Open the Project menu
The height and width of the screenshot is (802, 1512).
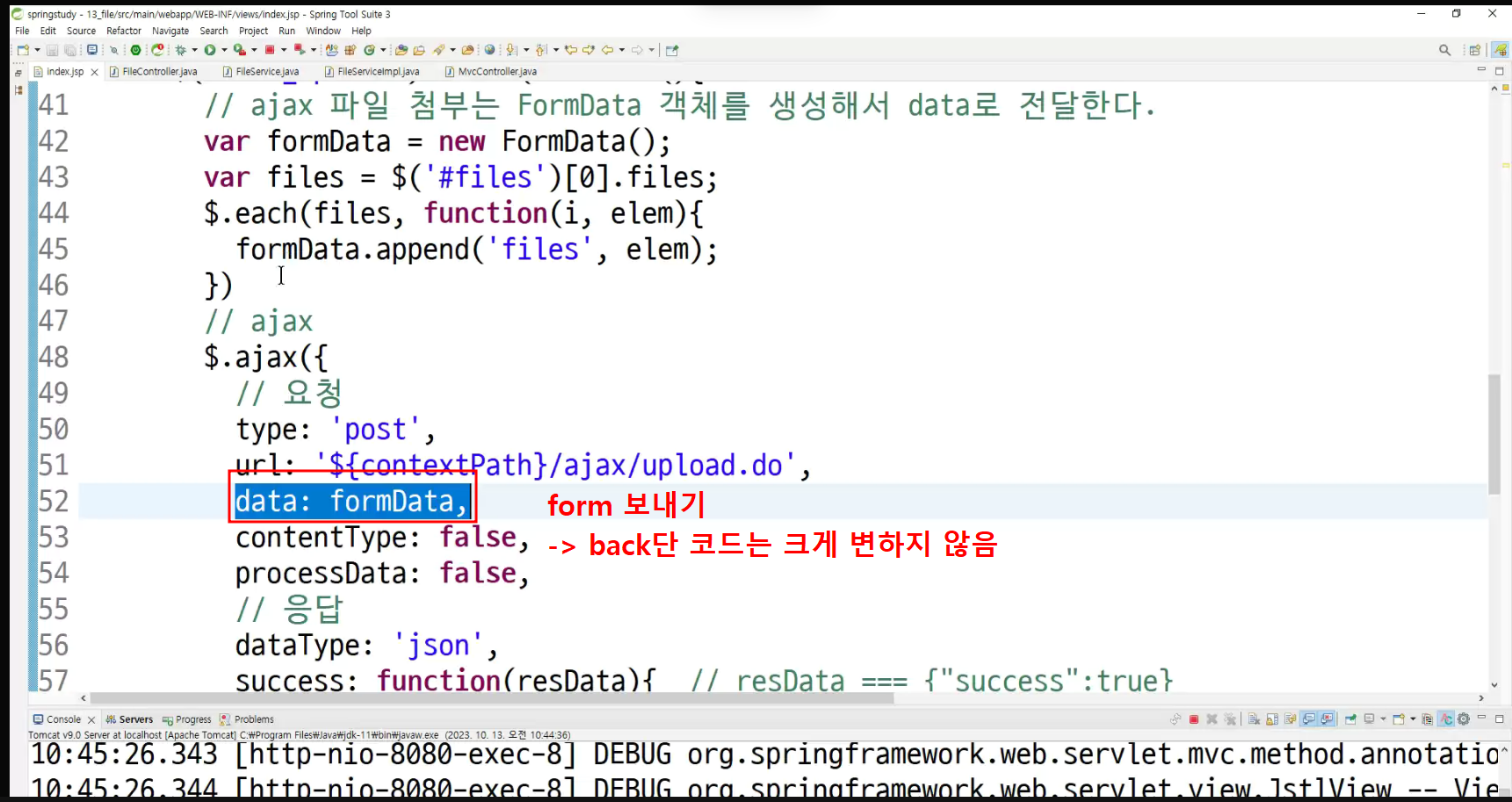point(253,31)
